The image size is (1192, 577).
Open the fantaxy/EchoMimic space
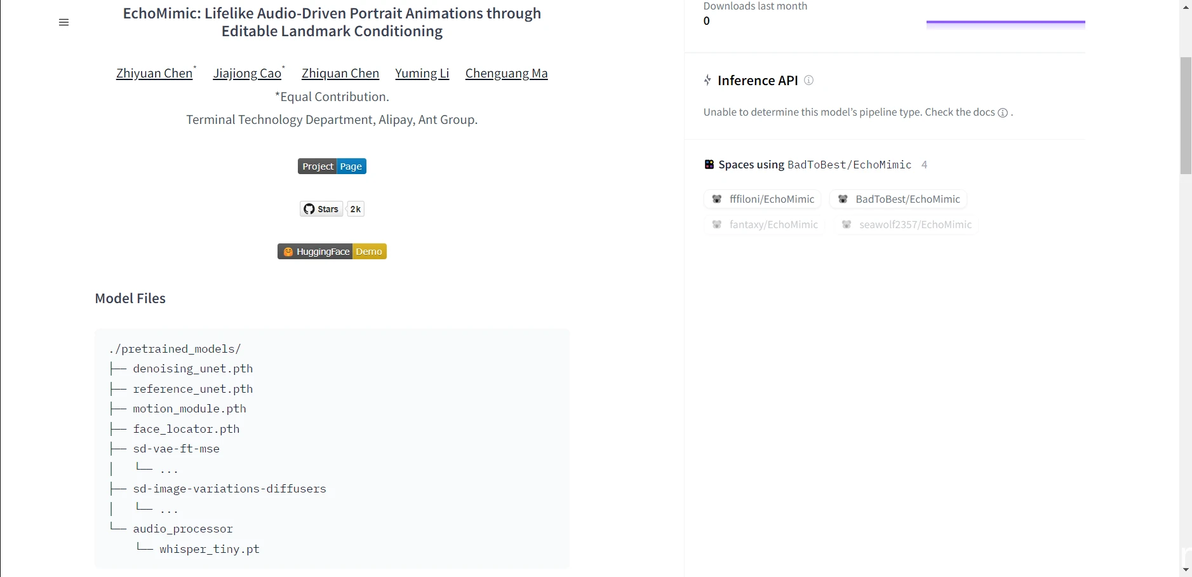[x=764, y=225]
